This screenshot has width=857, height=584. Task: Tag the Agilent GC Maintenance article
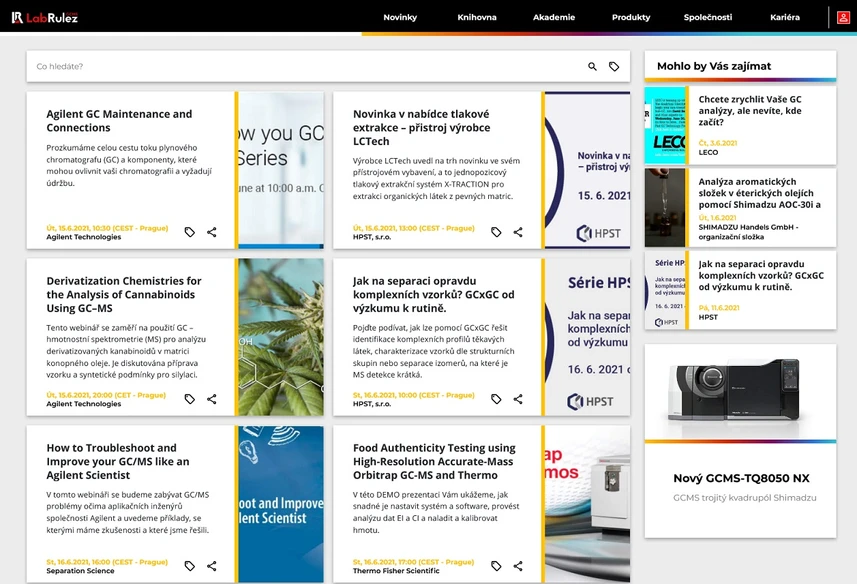pos(190,232)
